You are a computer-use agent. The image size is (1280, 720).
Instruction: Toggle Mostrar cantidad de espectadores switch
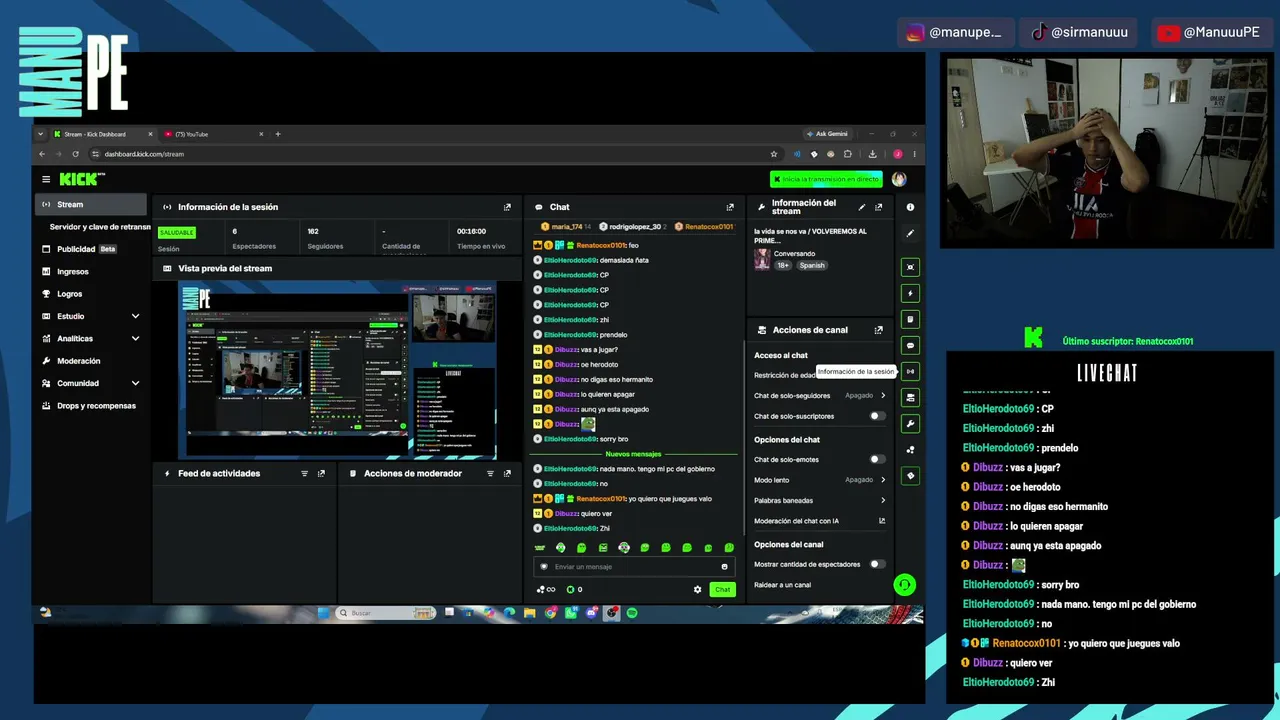877,564
